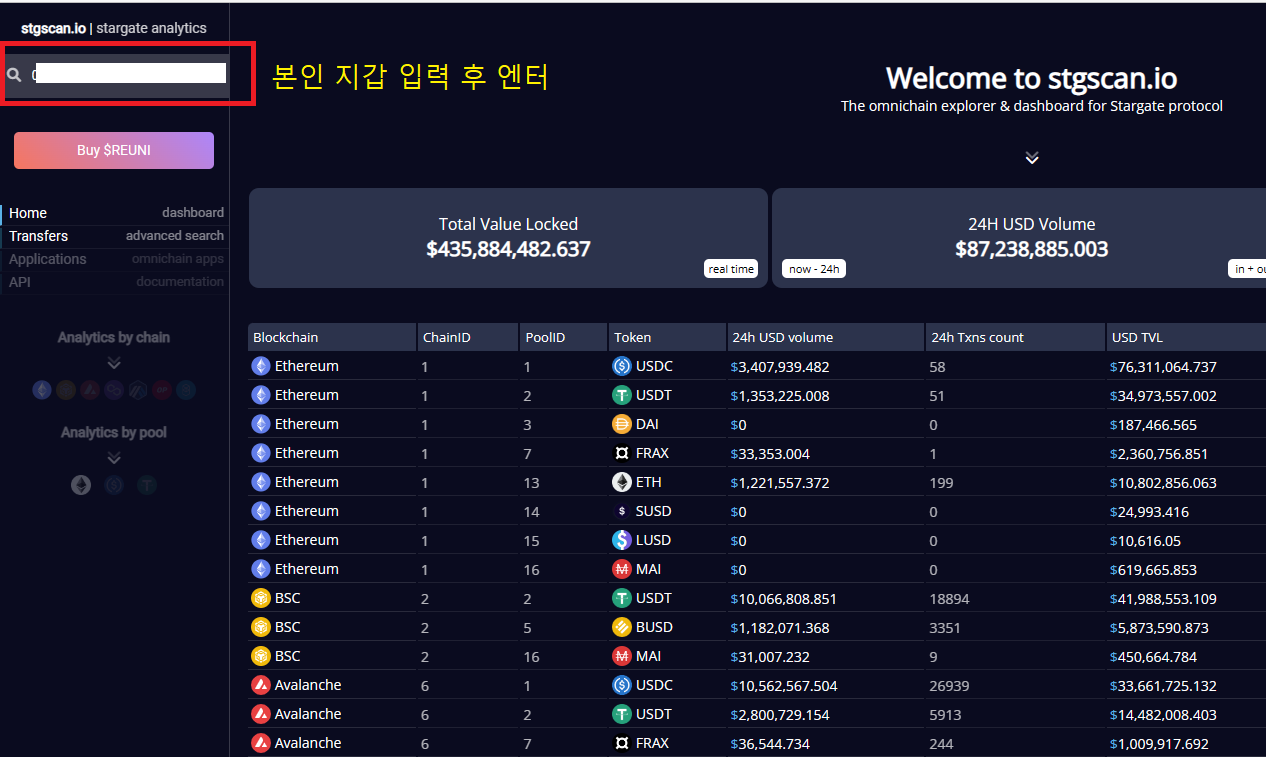Click the FRAX token icon in the Avalanche row
Image resolution: width=1266 pixels, height=757 pixels.
click(622, 743)
